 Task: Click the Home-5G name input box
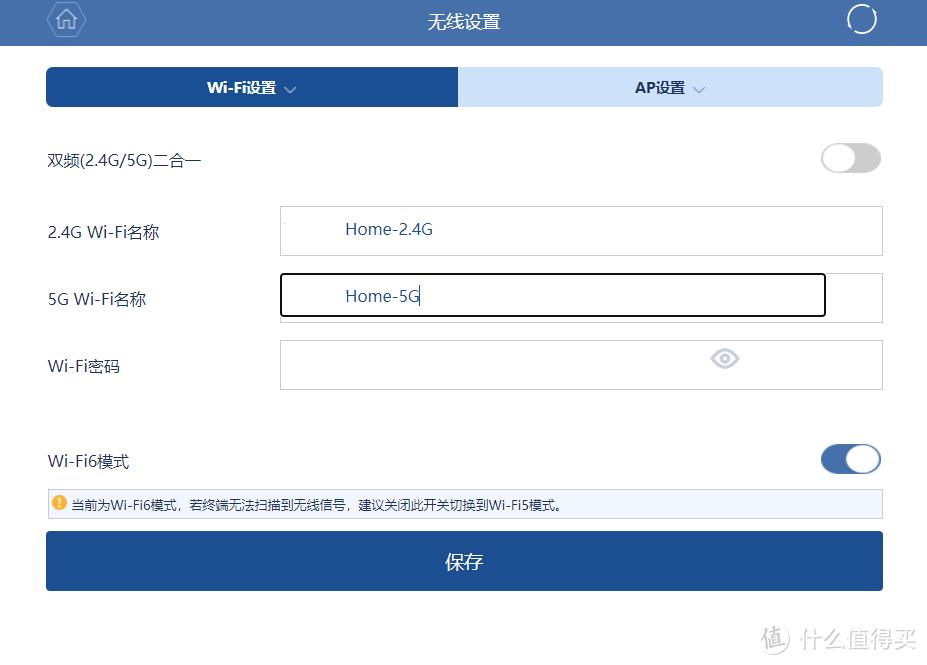click(x=552, y=295)
